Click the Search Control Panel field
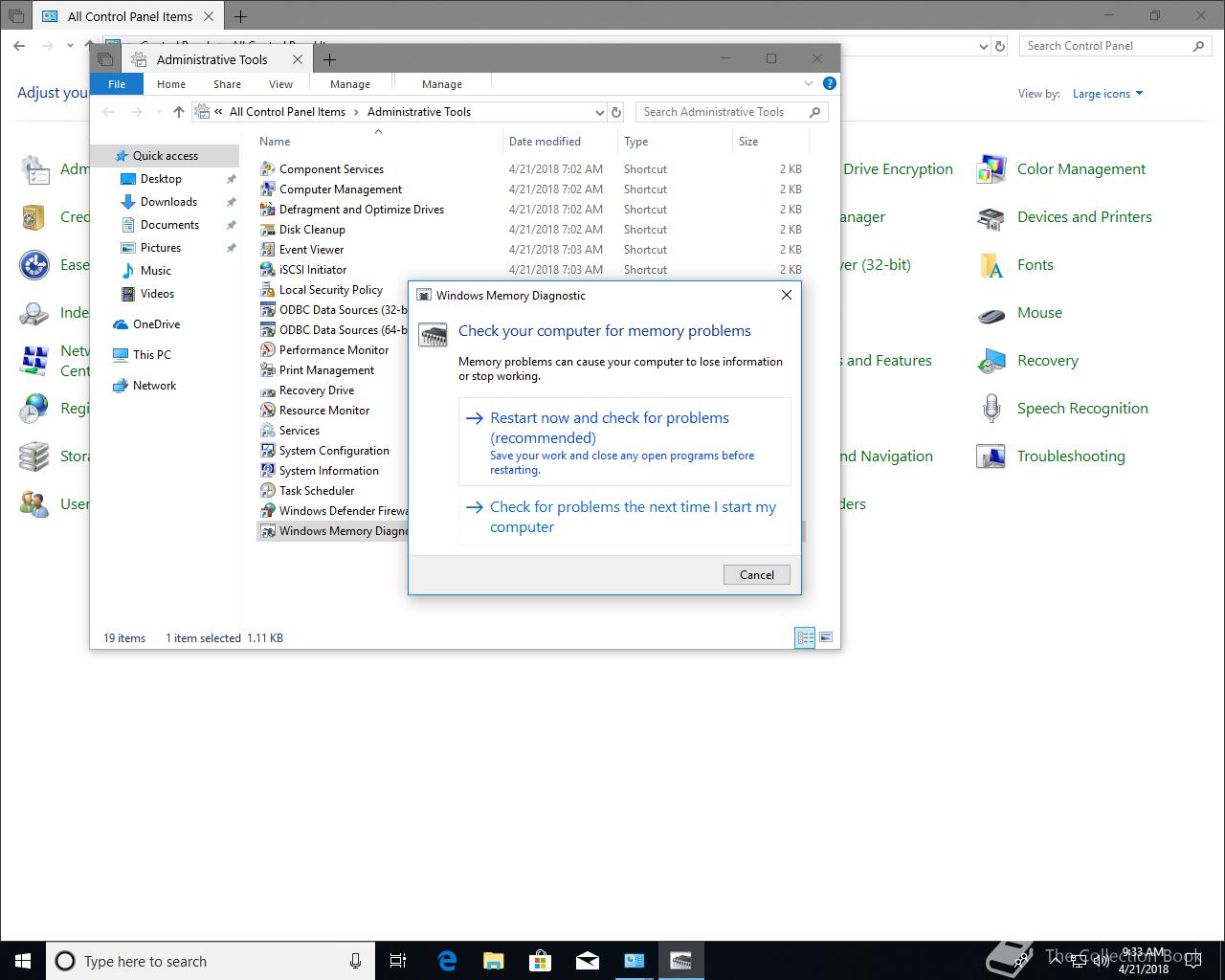This screenshot has height=980, width=1225. point(1115,46)
